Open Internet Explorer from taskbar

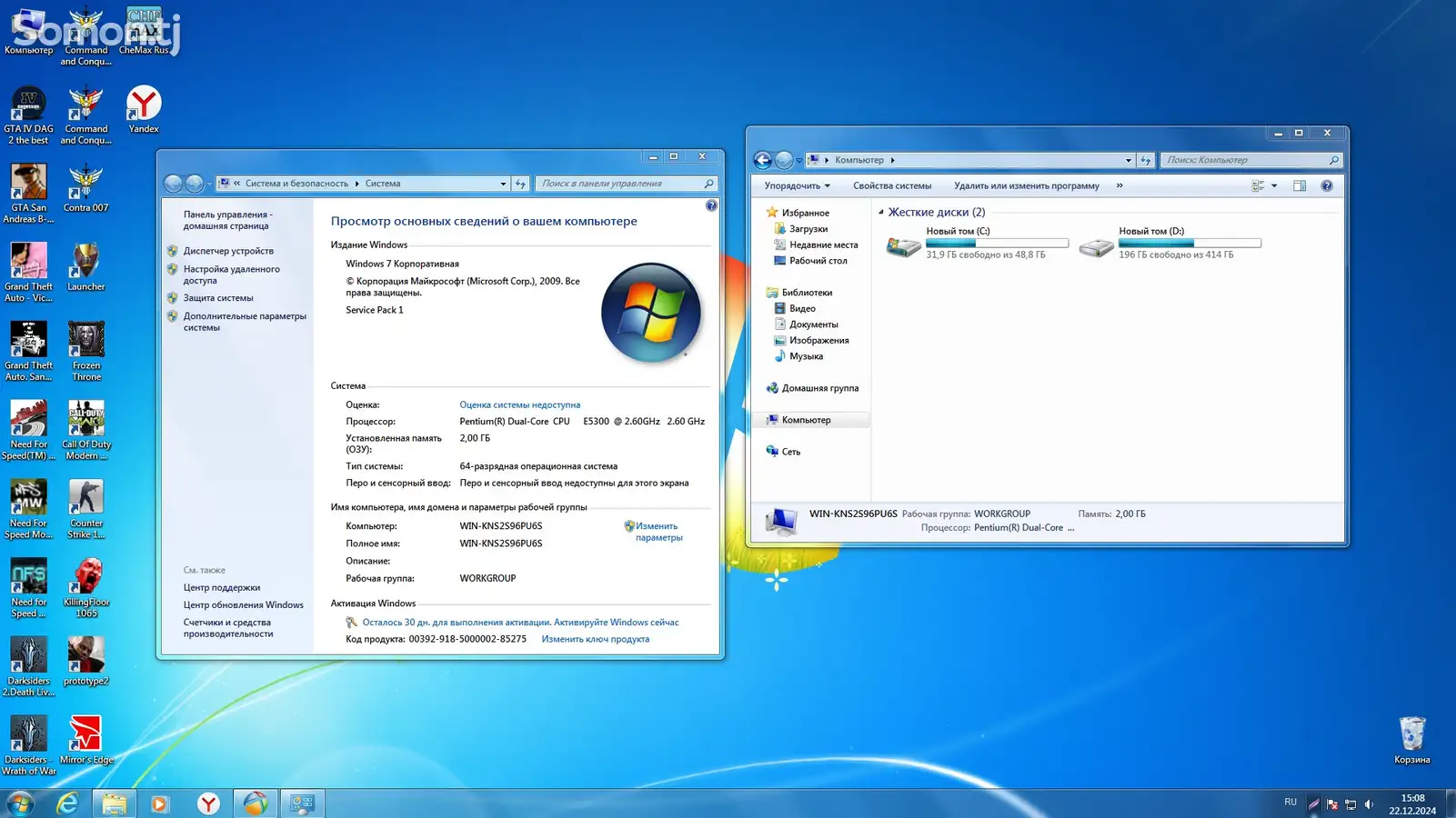pyautogui.click(x=66, y=803)
